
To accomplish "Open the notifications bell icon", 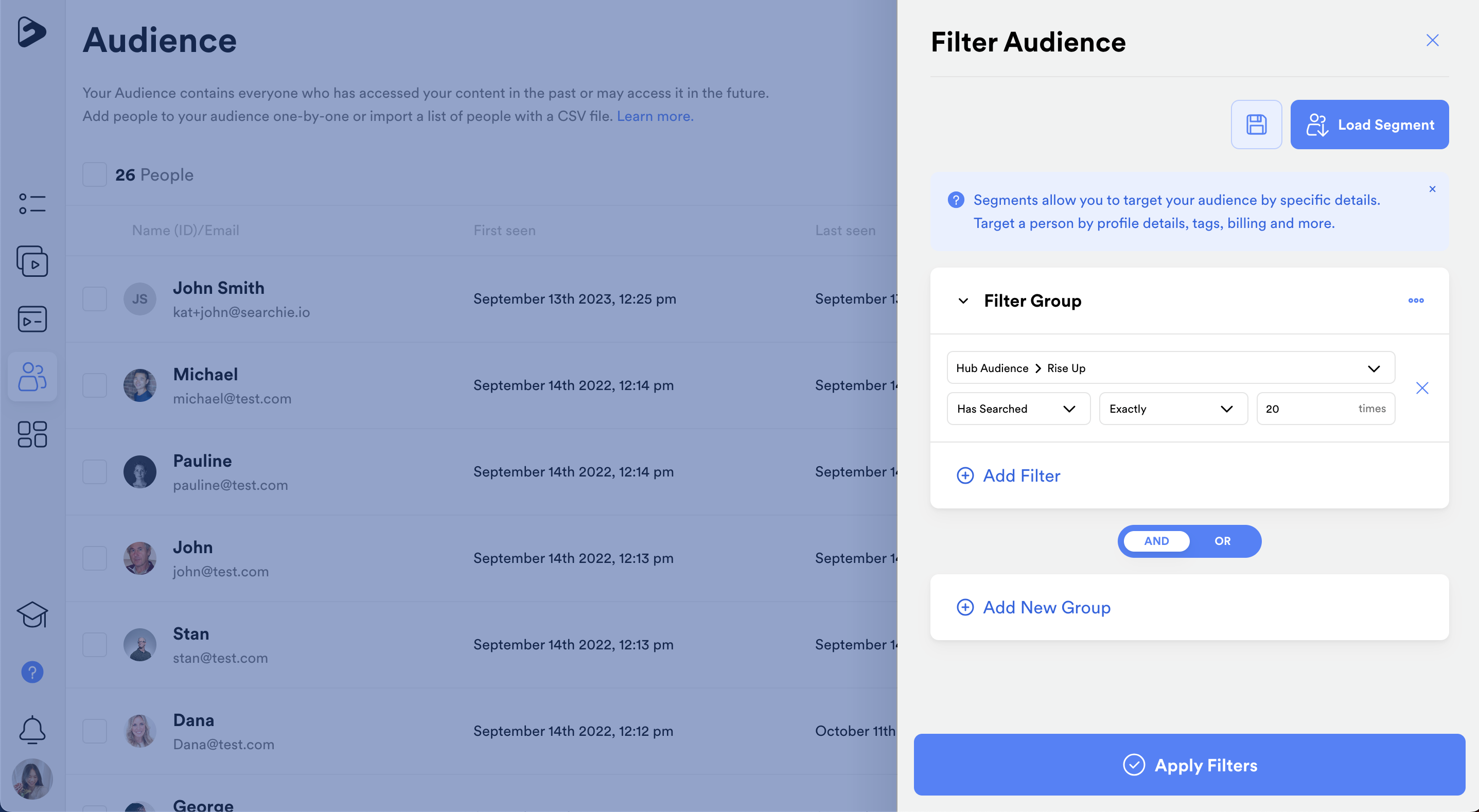I will tap(32, 729).
